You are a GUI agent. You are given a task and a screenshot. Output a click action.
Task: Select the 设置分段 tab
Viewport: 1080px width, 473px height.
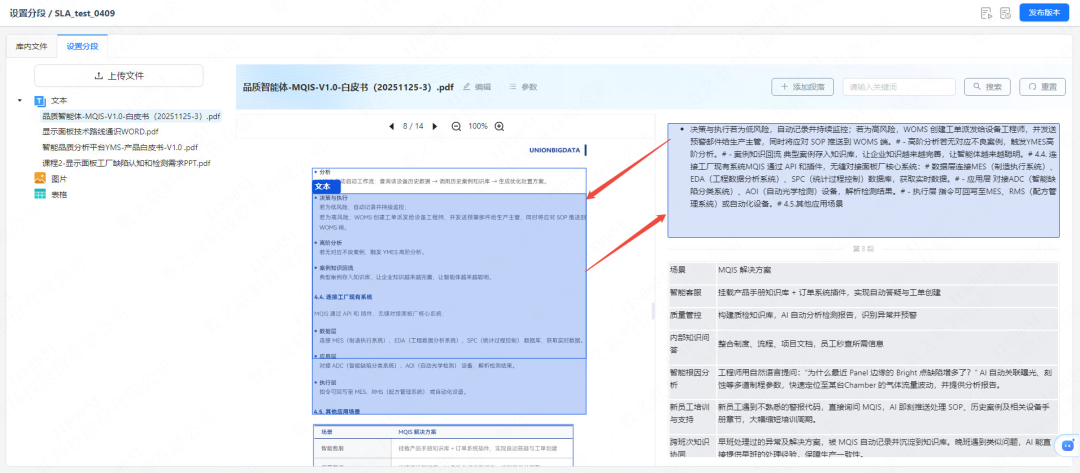[82, 47]
